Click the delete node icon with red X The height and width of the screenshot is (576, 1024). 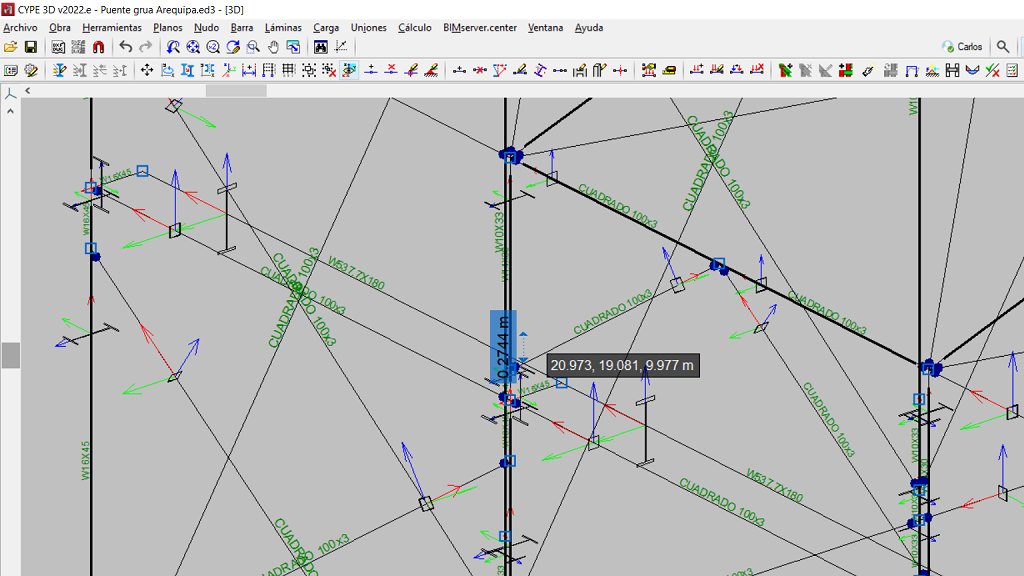[x=391, y=70]
